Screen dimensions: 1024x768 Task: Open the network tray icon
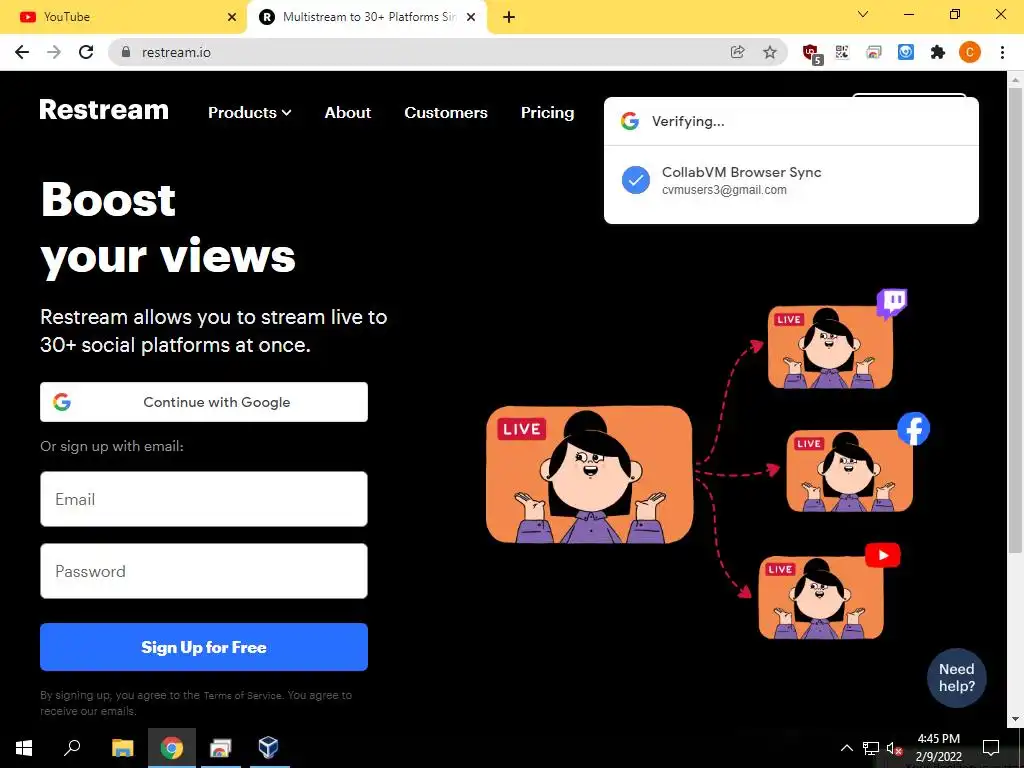[x=871, y=748]
